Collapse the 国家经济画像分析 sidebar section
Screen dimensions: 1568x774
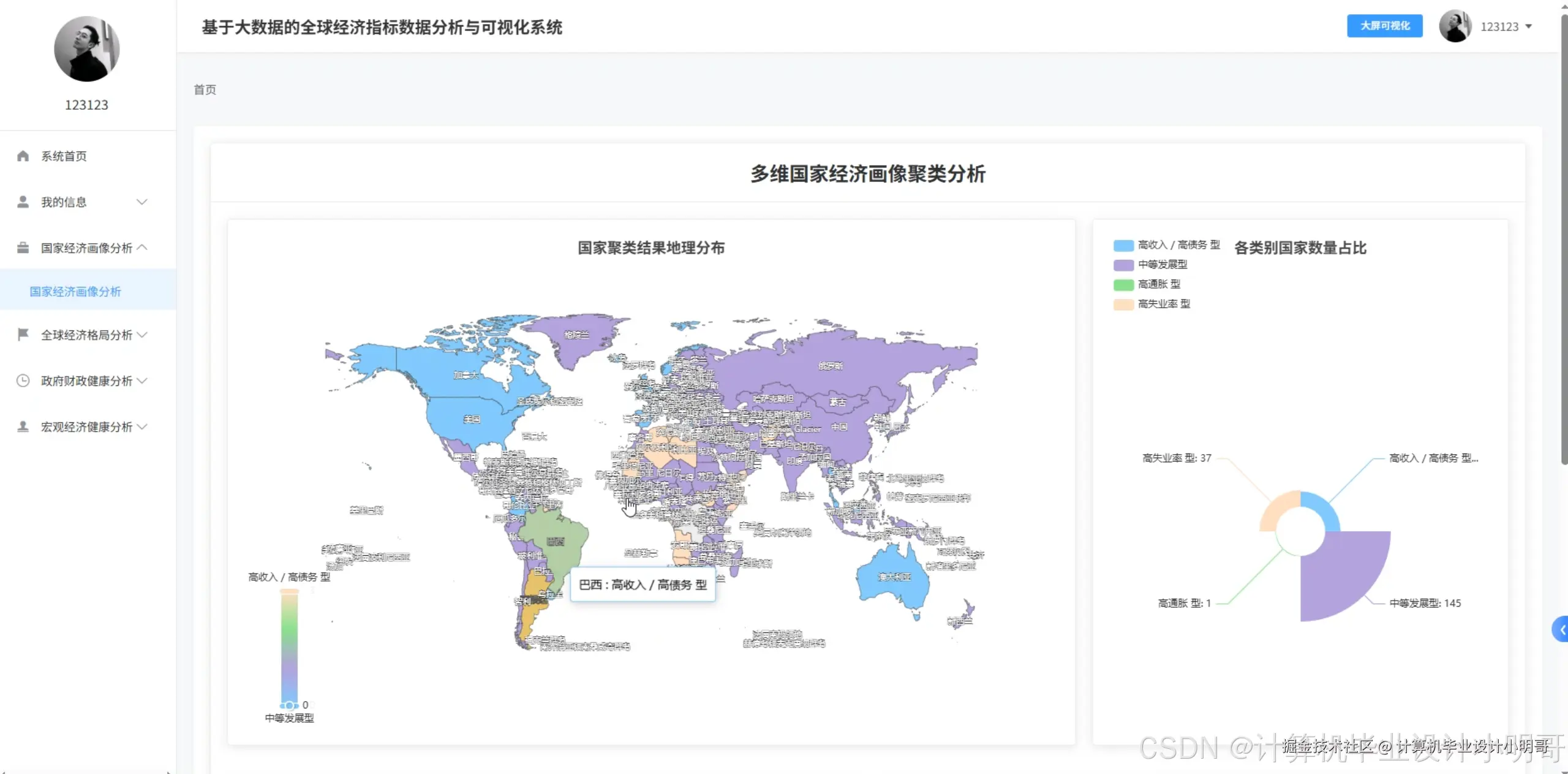coord(86,247)
